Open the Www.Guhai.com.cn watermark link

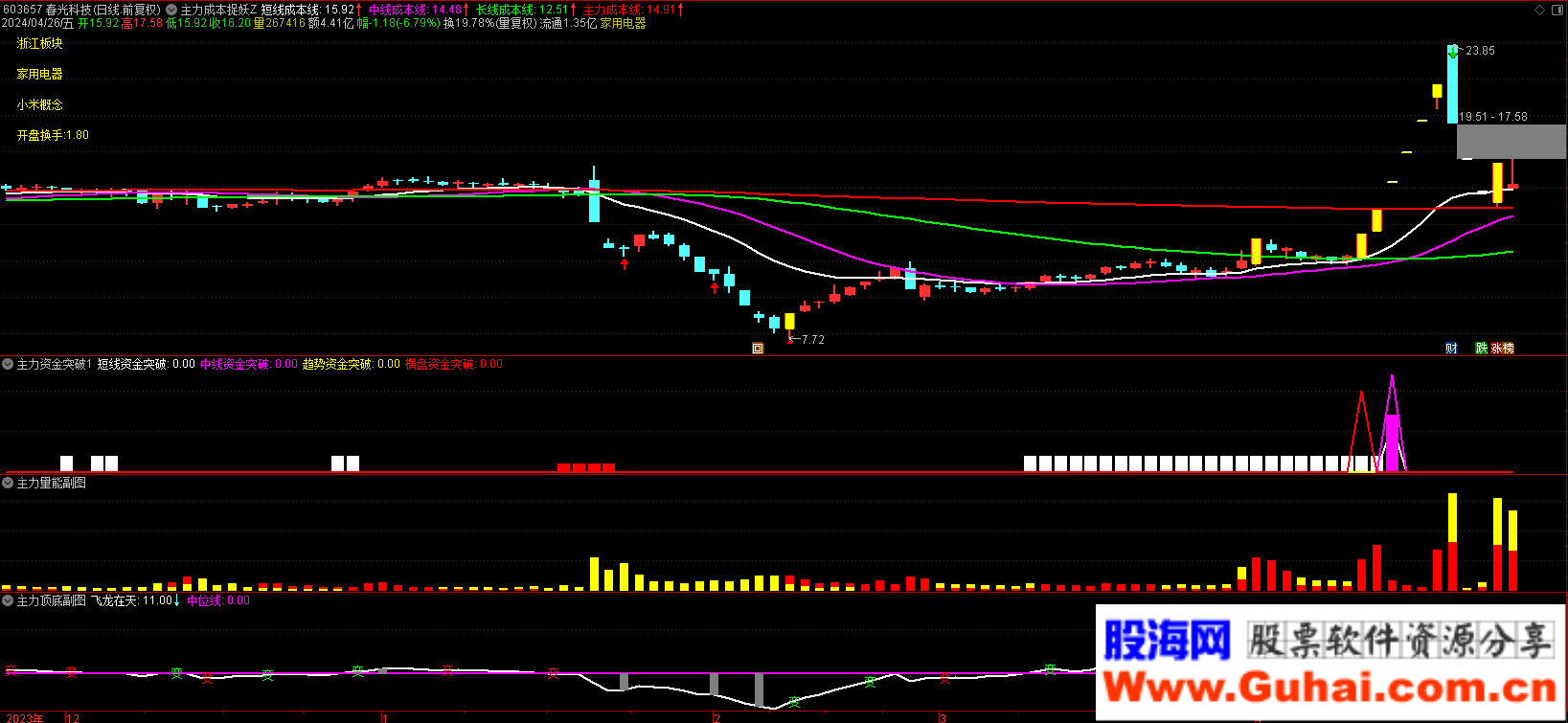click(x=1329, y=688)
